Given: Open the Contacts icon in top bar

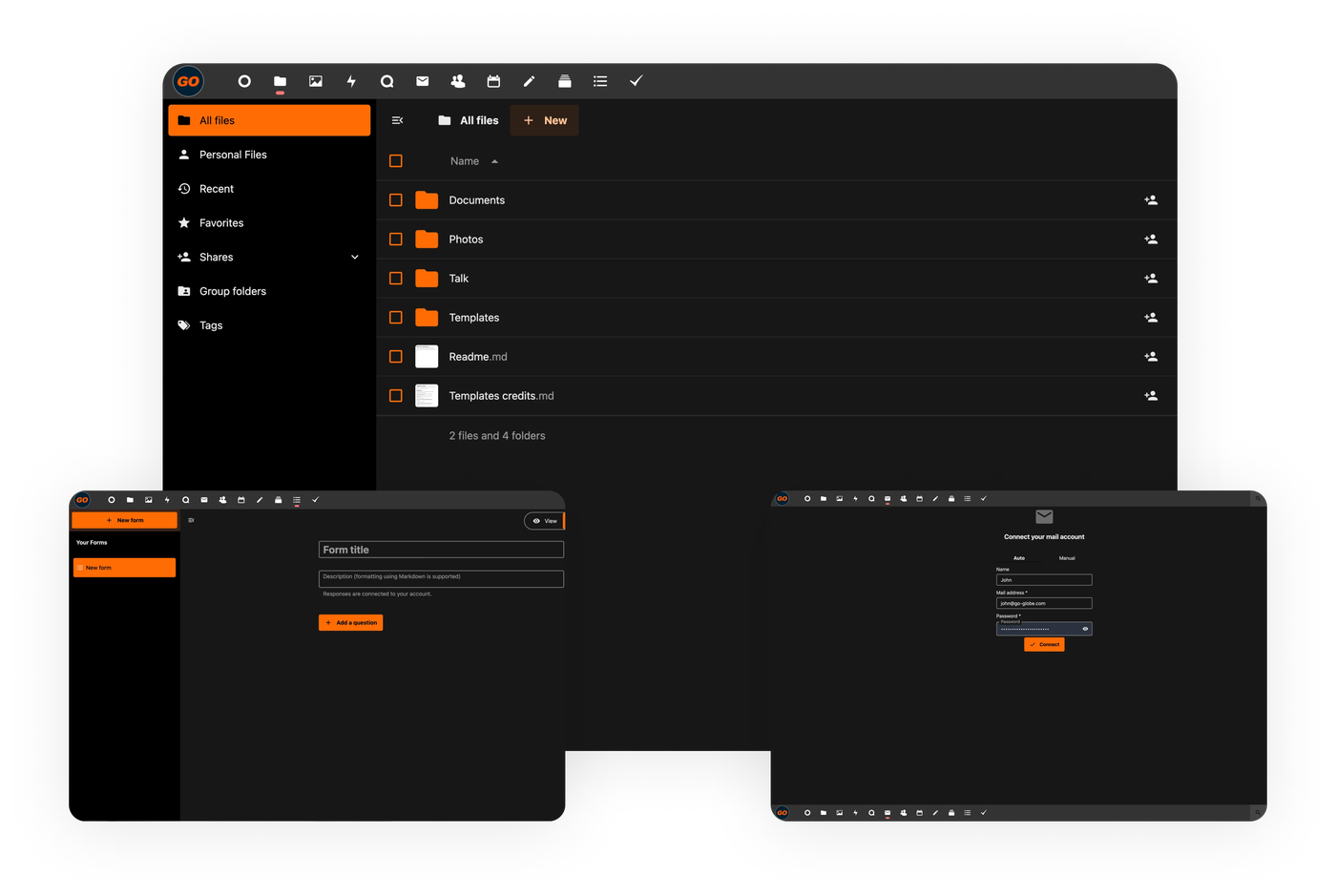Looking at the screenshot, I should coord(458,82).
